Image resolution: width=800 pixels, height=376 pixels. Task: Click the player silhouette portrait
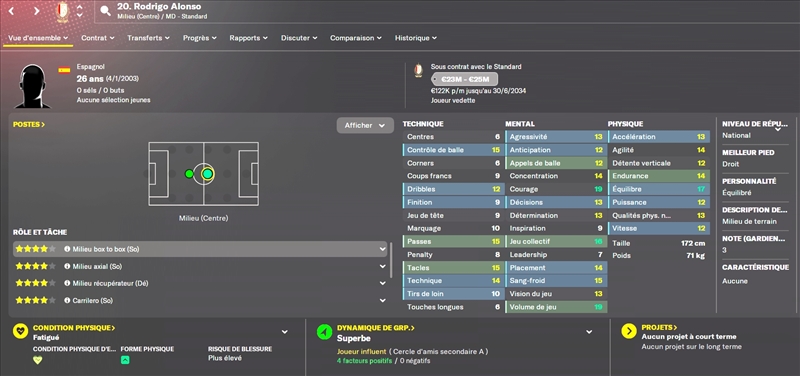33,86
